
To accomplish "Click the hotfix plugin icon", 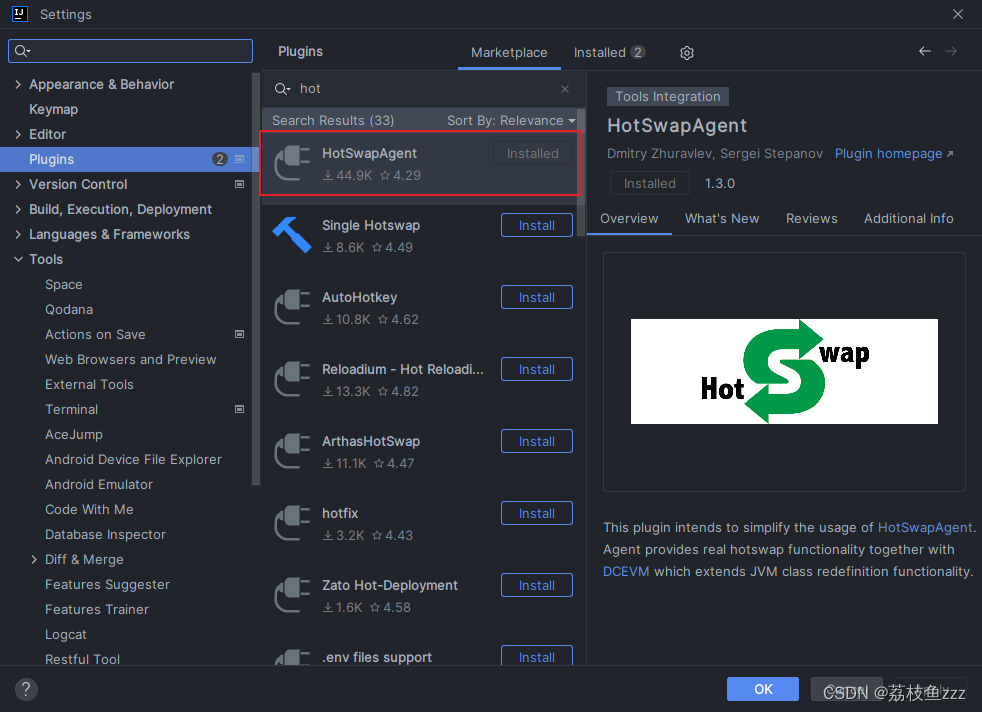I will pos(292,524).
